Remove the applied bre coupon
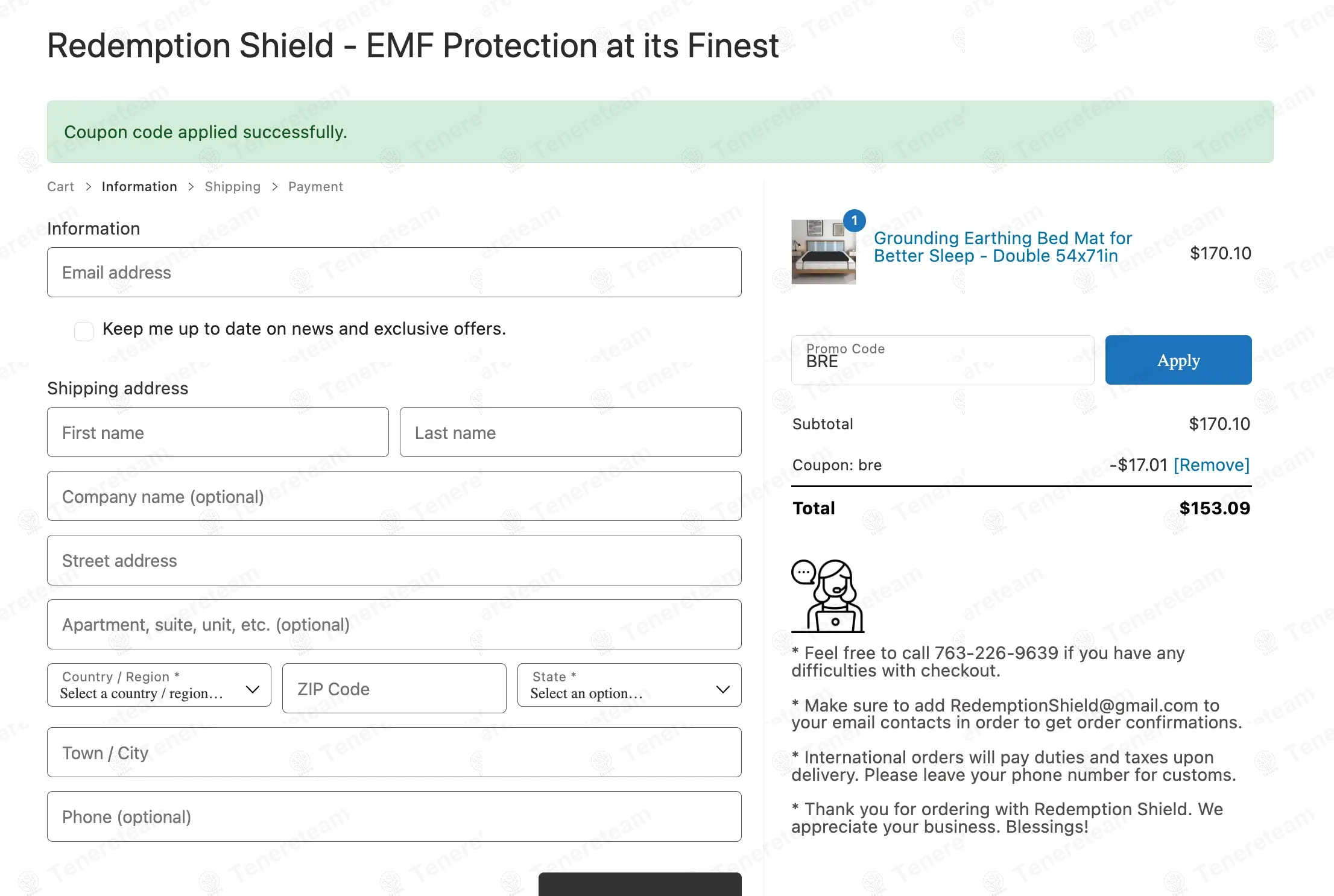 click(x=1211, y=465)
